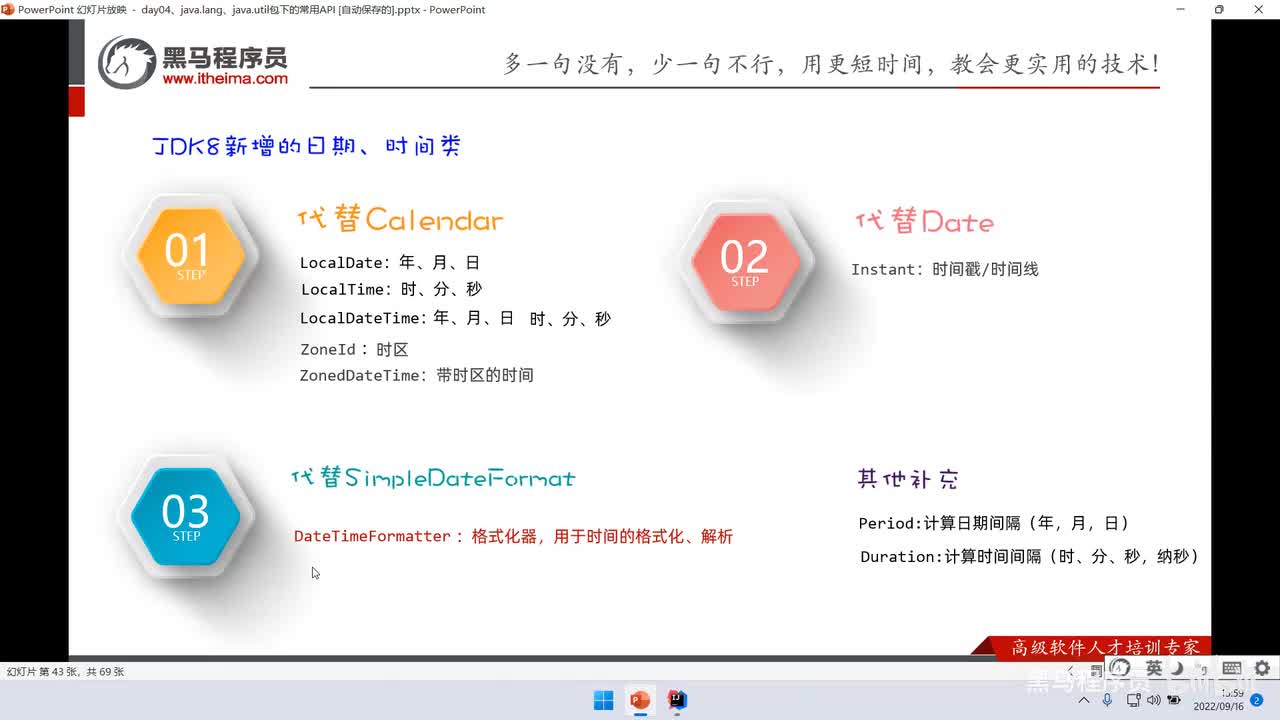Screen dimensions: 1280x720
Task: Click the red DateTimeFormatter text
Action: coord(513,537)
